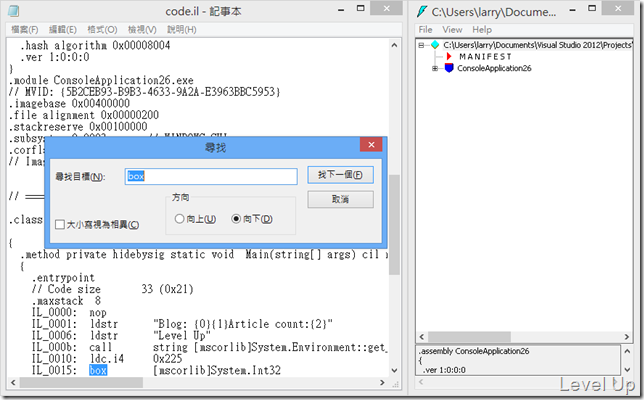Image resolution: width=644 pixels, height=400 pixels.
Task: Click the cyan diamond assembly root icon
Action: pos(435,45)
